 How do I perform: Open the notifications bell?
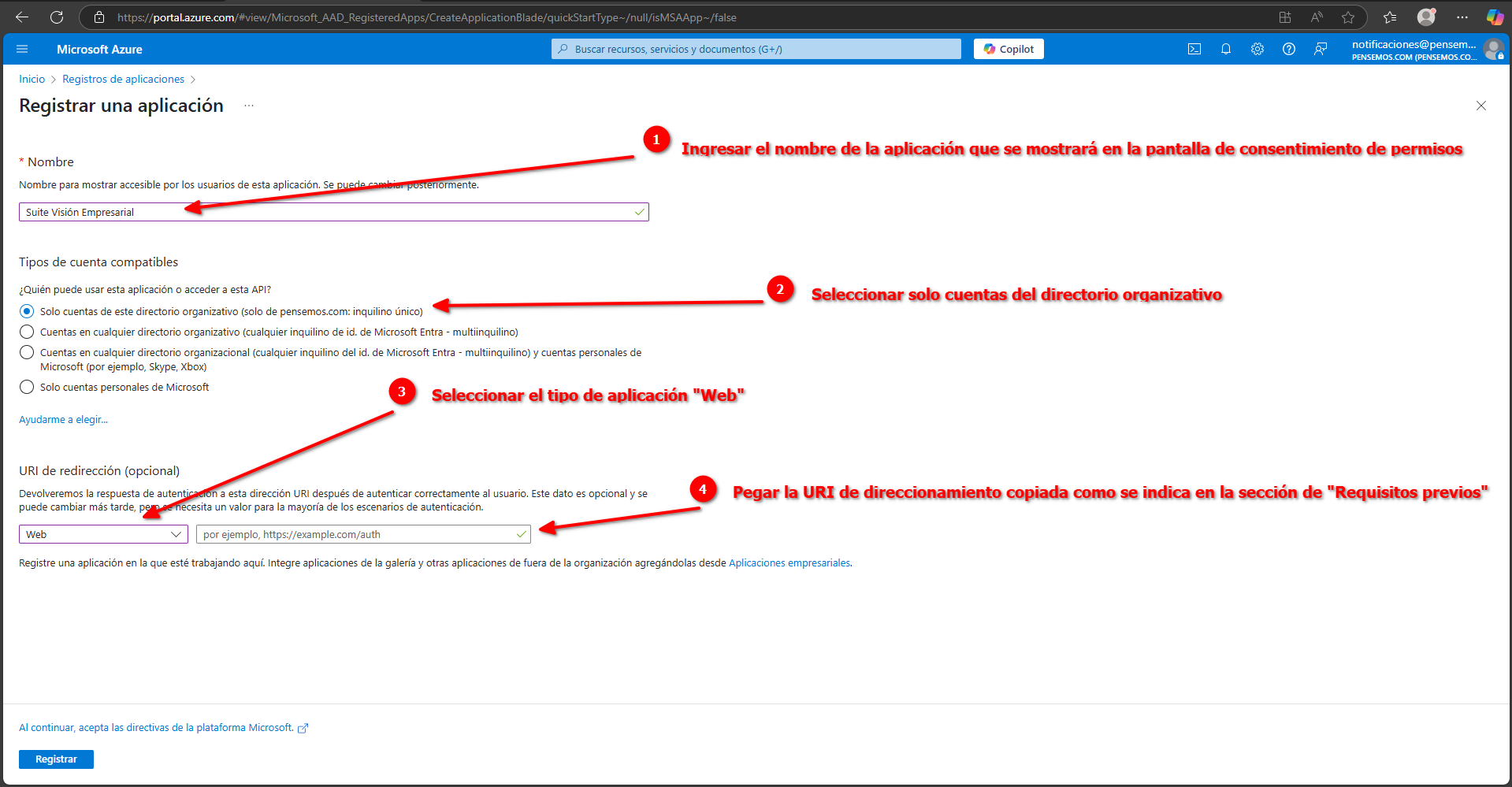tap(1226, 49)
